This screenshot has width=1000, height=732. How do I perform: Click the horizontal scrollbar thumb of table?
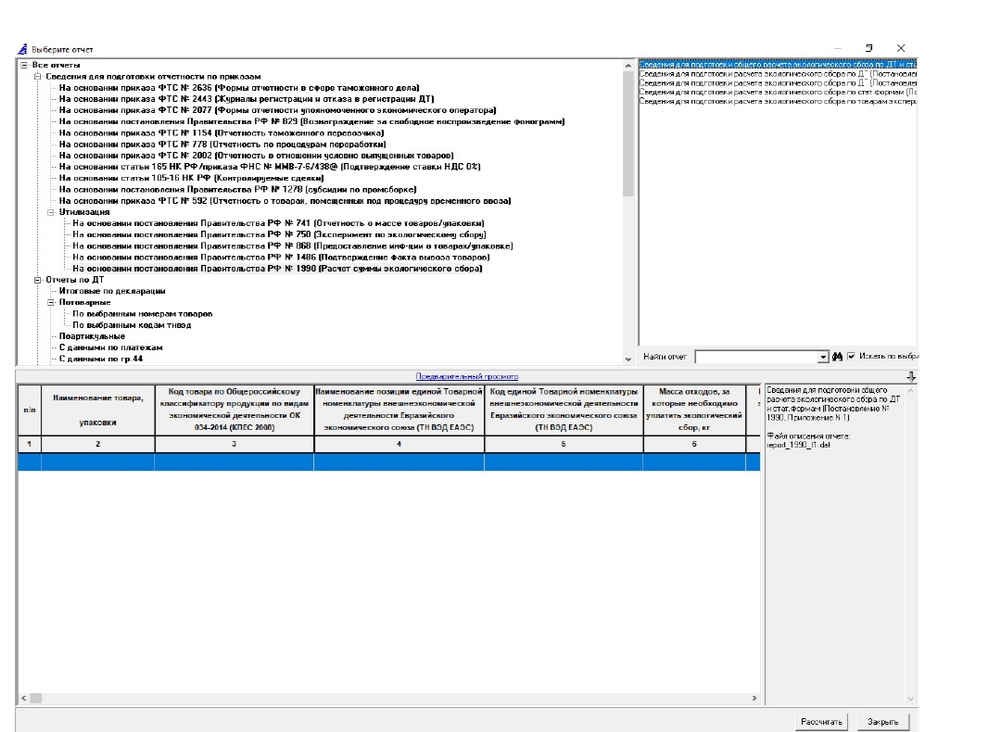point(36,699)
